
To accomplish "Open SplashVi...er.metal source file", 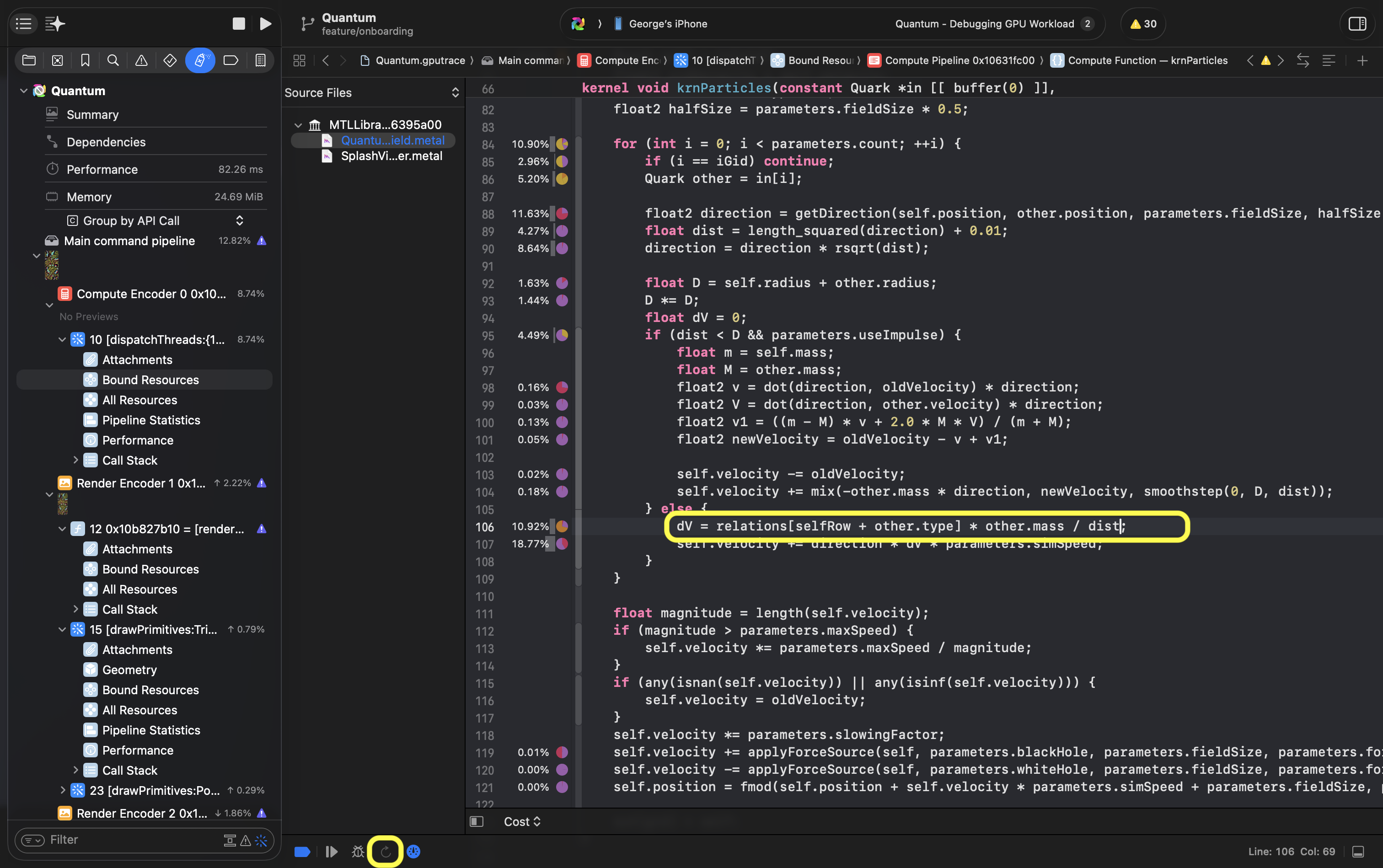I will [391, 156].
